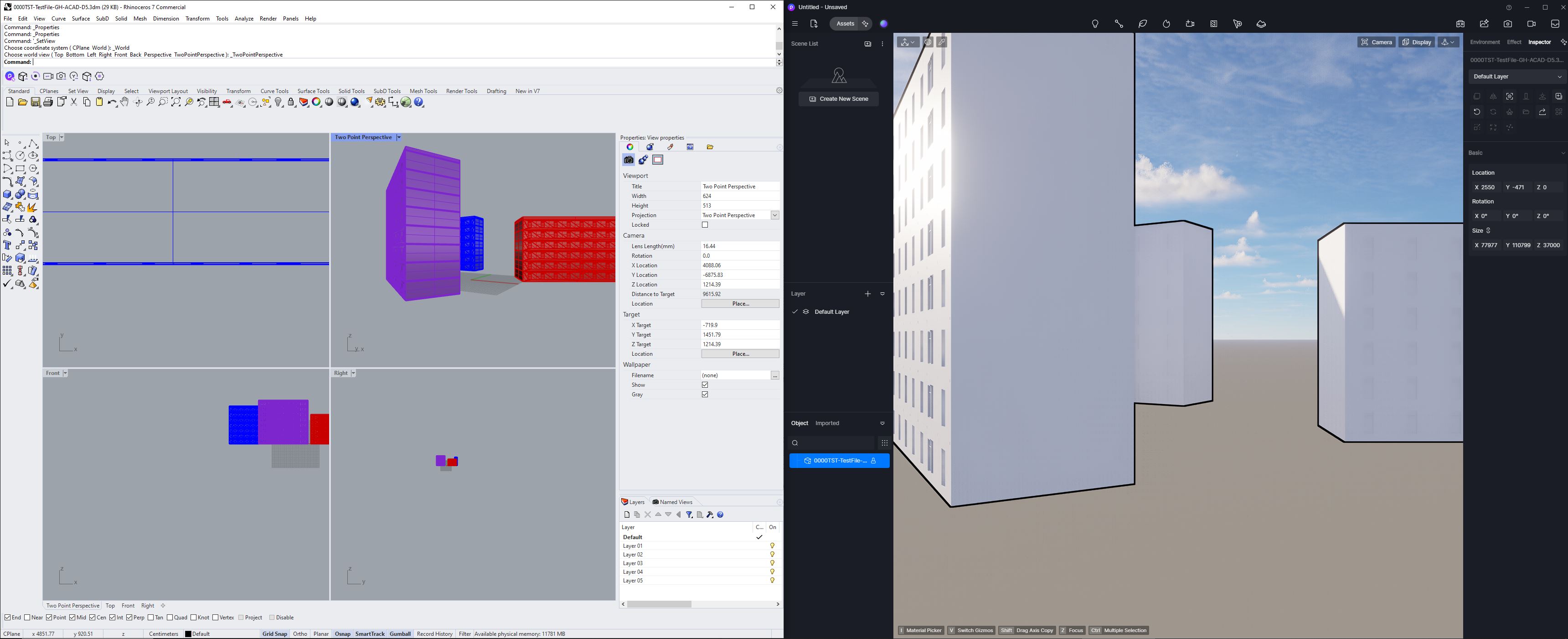Open the Analyze menu in Rhino
This screenshot has height=639, width=1568.
[x=244, y=19]
